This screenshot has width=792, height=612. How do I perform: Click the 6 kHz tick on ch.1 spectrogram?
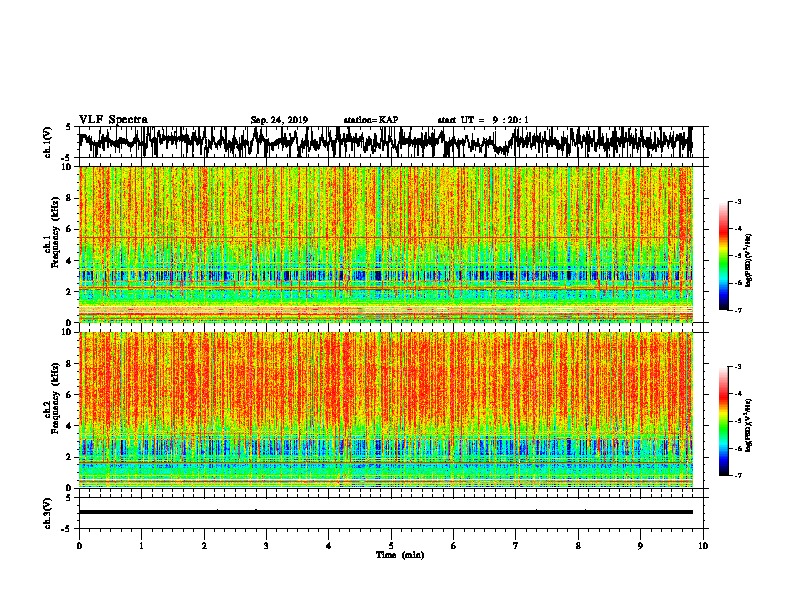tap(70, 229)
